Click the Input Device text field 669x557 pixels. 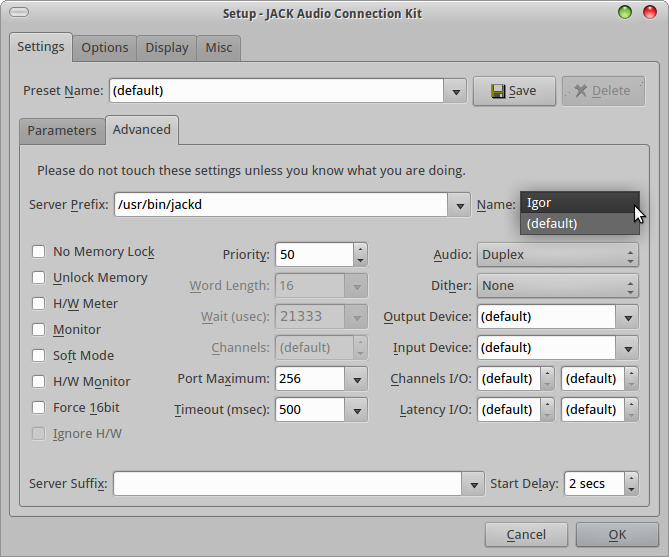tap(547, 348)
